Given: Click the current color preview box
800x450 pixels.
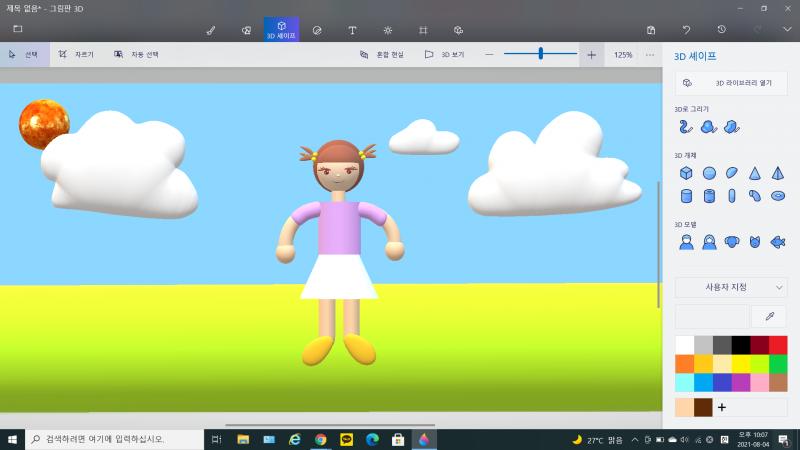Looking at the screenshot, I should [x=712, y=317].
